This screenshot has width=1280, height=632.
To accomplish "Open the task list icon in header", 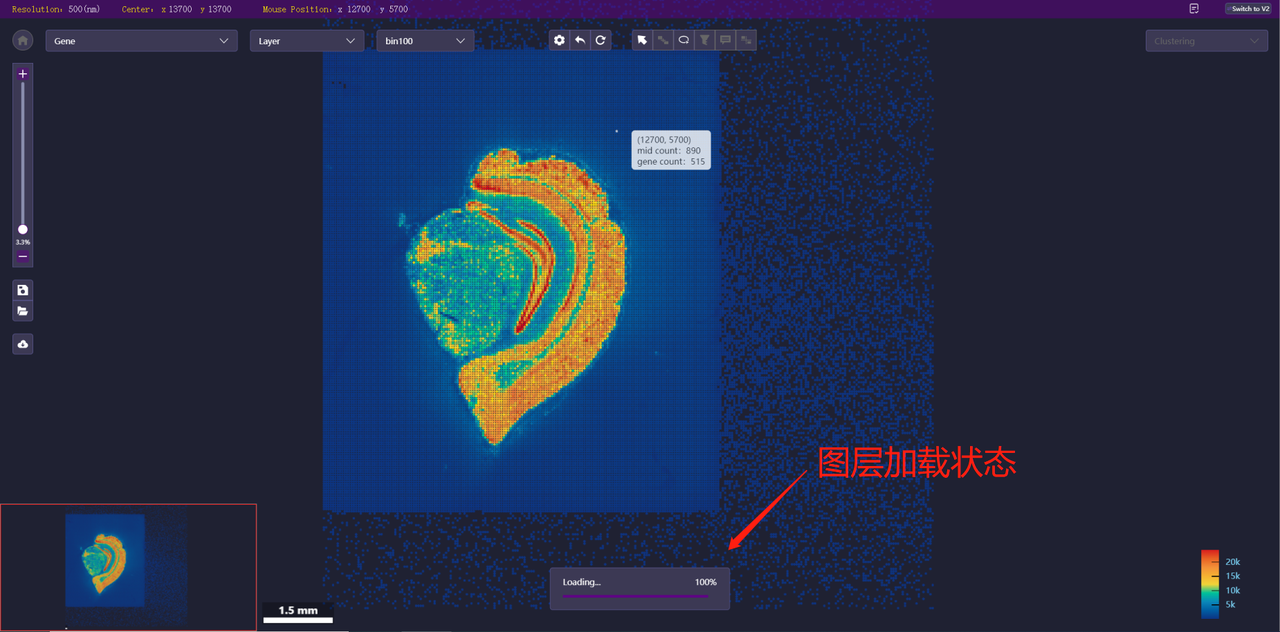I will (1194, 8).
